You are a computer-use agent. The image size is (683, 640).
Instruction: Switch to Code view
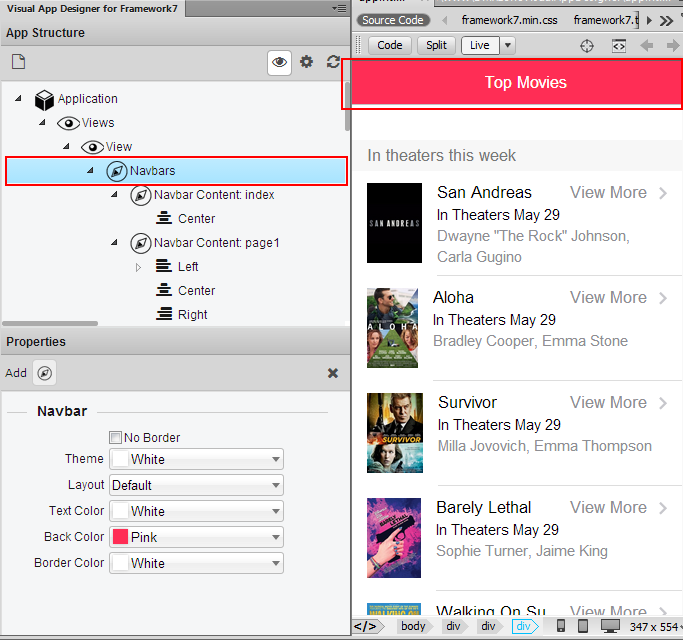coord(390,45)
